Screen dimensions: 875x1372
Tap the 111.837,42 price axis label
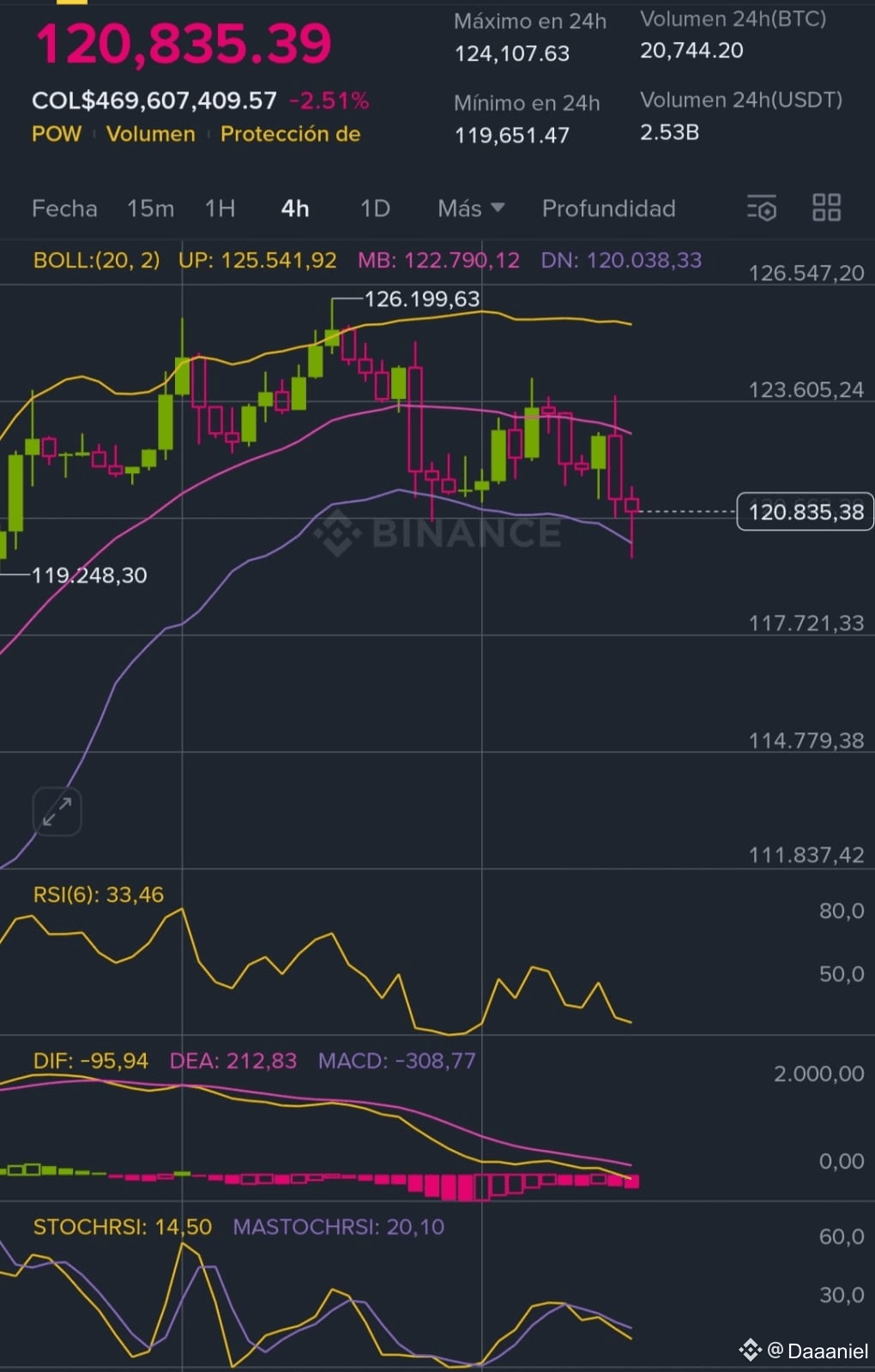click(806, 855)
